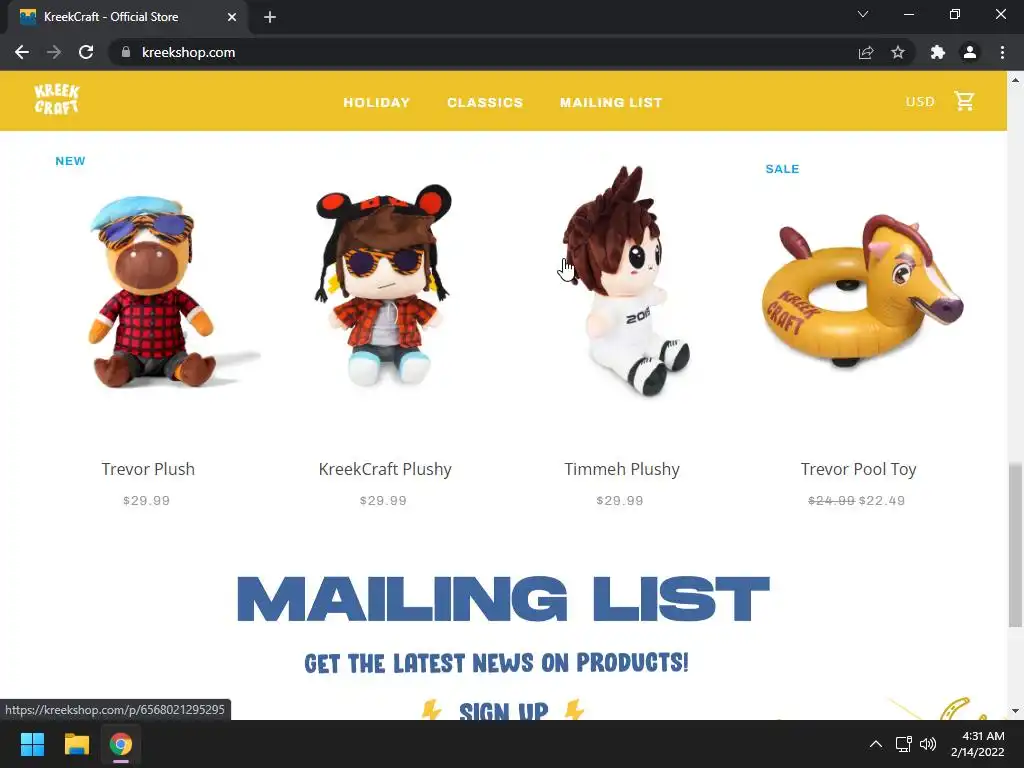This screenshot has height=768, width=1024.
Task: Click KreekCraft Plushy $29.99 price
Action: point(383,501)
